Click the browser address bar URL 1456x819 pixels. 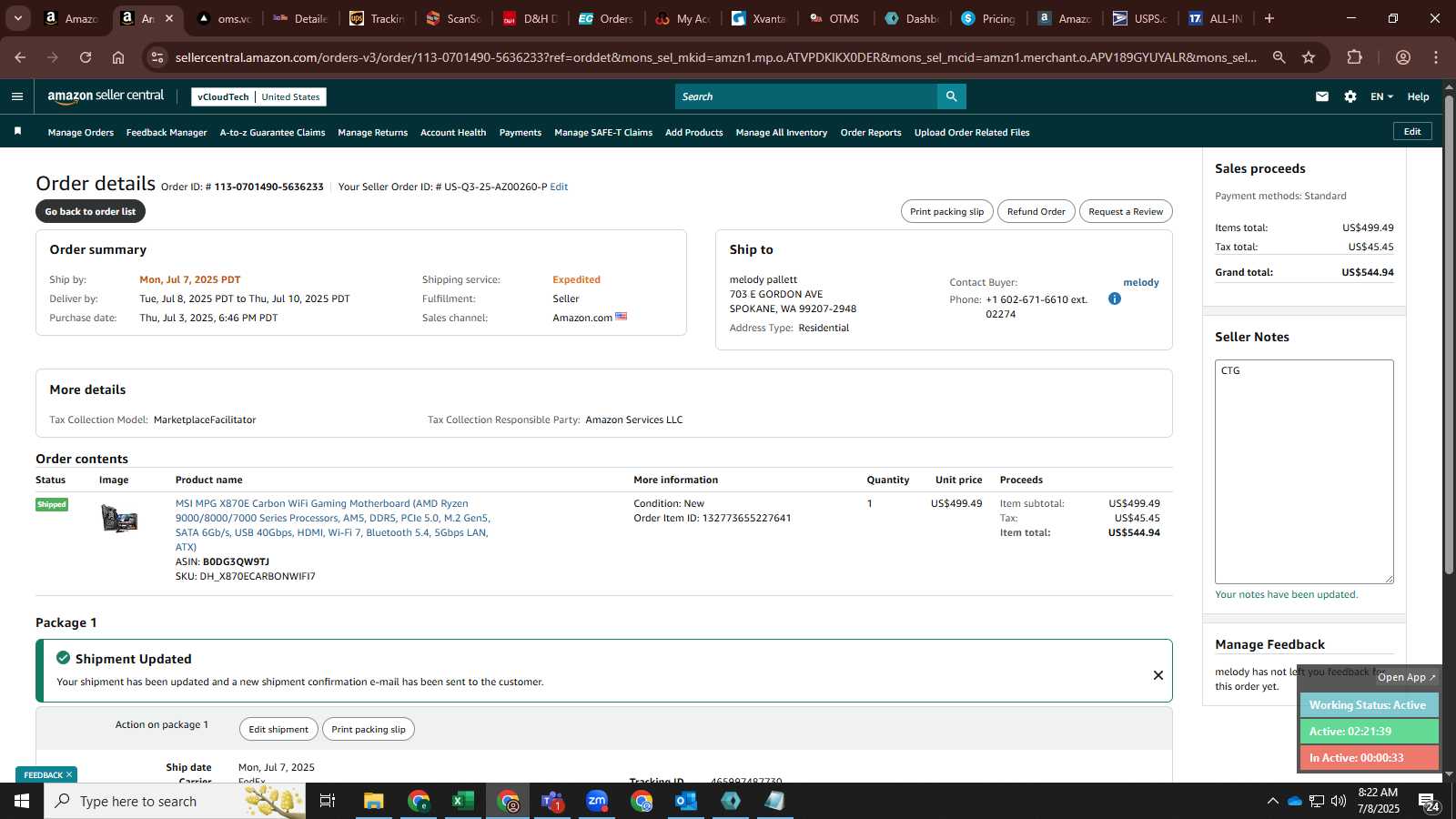[715, 57]
